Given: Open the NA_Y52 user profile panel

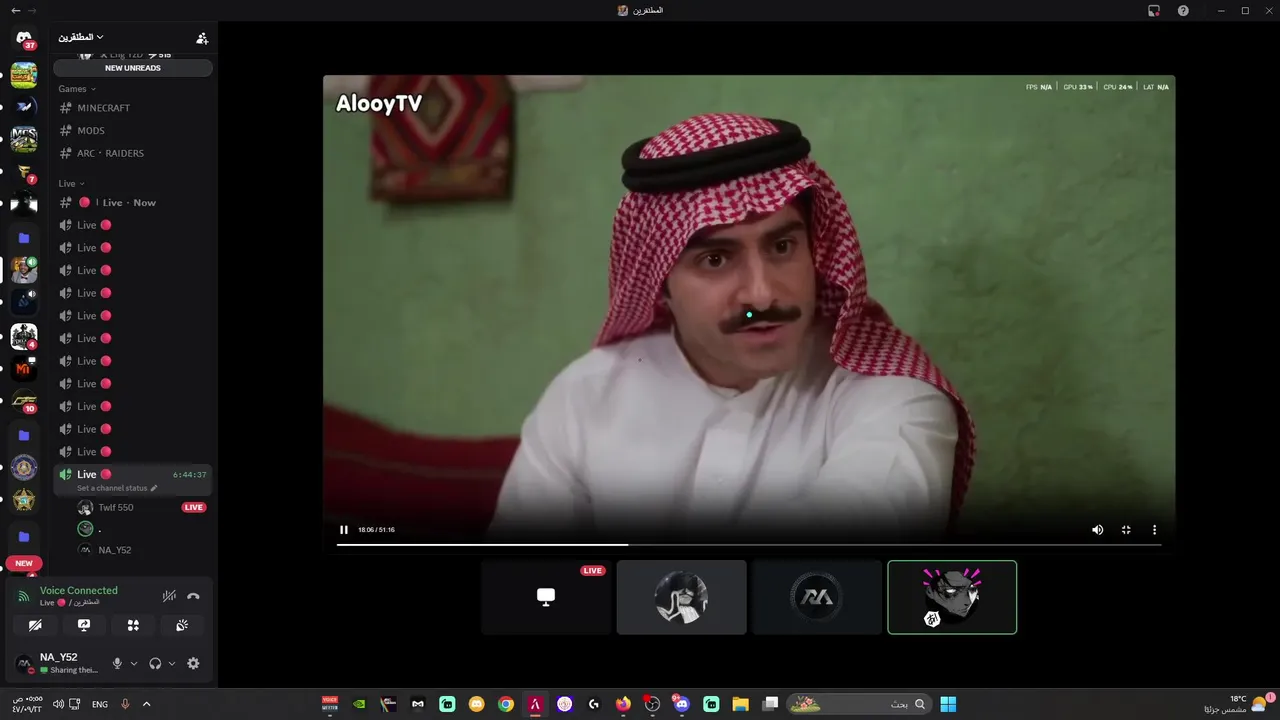Looking at the screenshot, I should tap(60, 663).
